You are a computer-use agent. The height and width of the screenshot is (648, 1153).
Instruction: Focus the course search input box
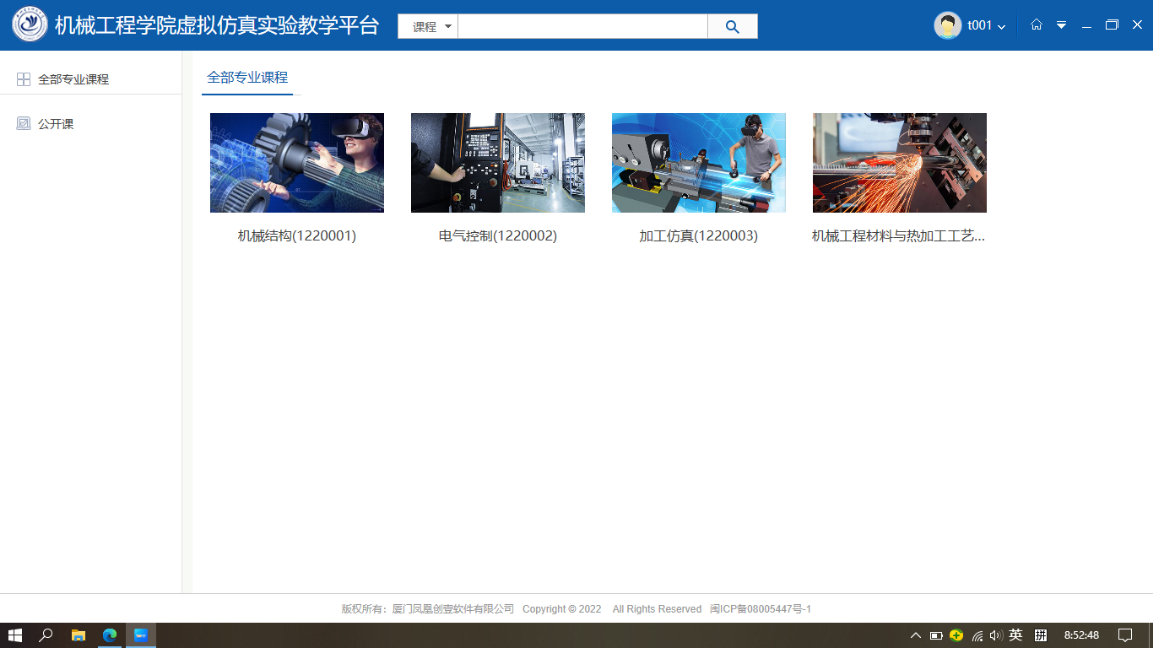(582, 26)
